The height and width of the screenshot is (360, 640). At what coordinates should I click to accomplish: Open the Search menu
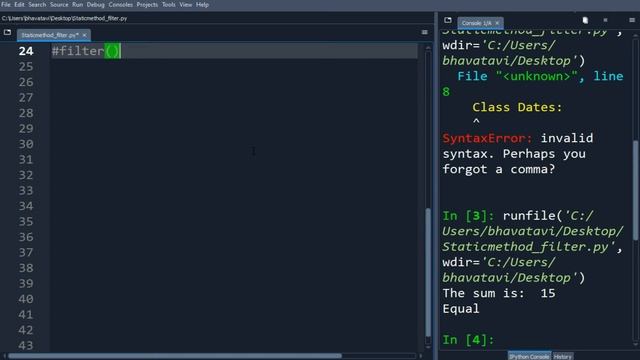[37, 4]
